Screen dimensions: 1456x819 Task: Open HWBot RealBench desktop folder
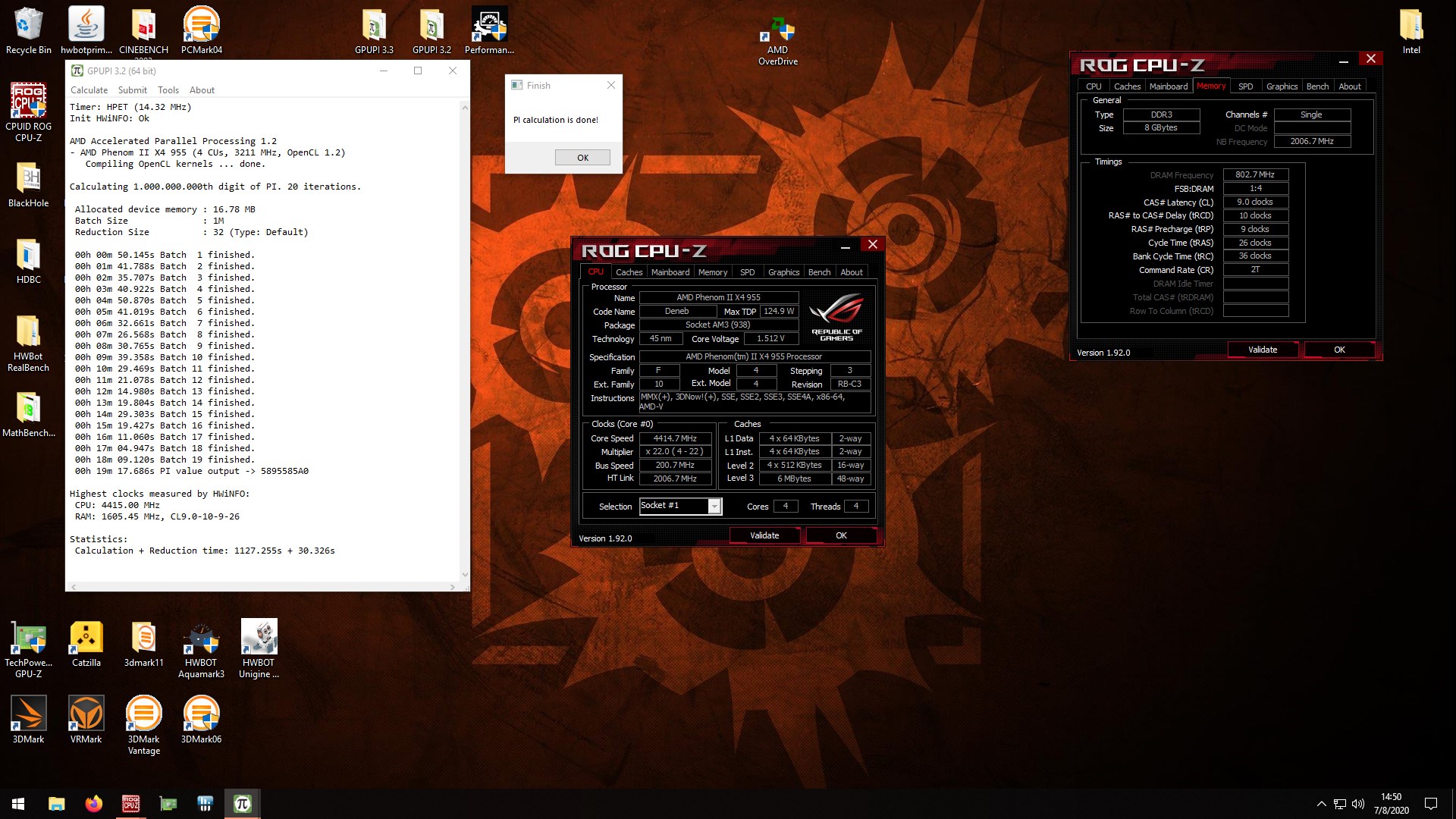click(28, 343)
